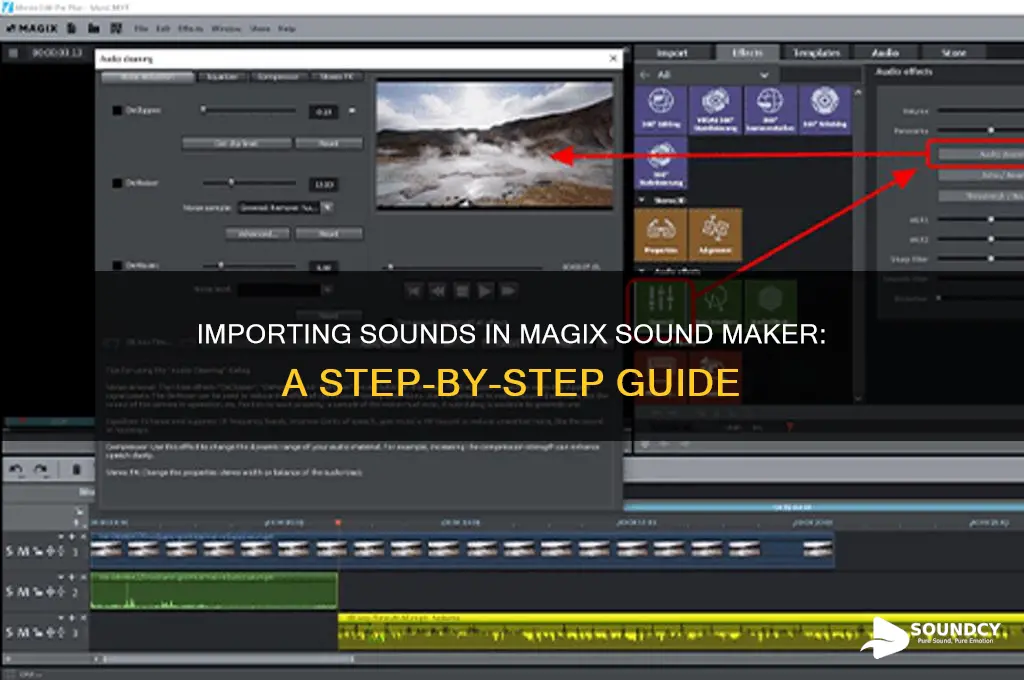This screenshot has height=680, width=1024.
Task: Click the lock icon on the yellow audio track
Action: (x=39, y=632)
